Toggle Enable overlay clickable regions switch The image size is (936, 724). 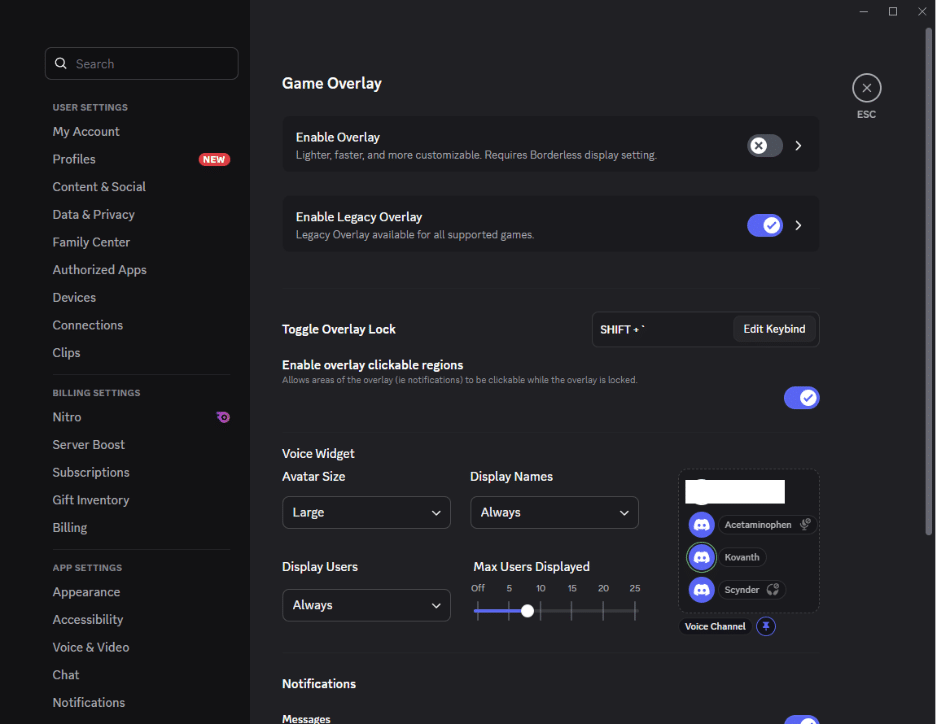click(x=801, y=398)
